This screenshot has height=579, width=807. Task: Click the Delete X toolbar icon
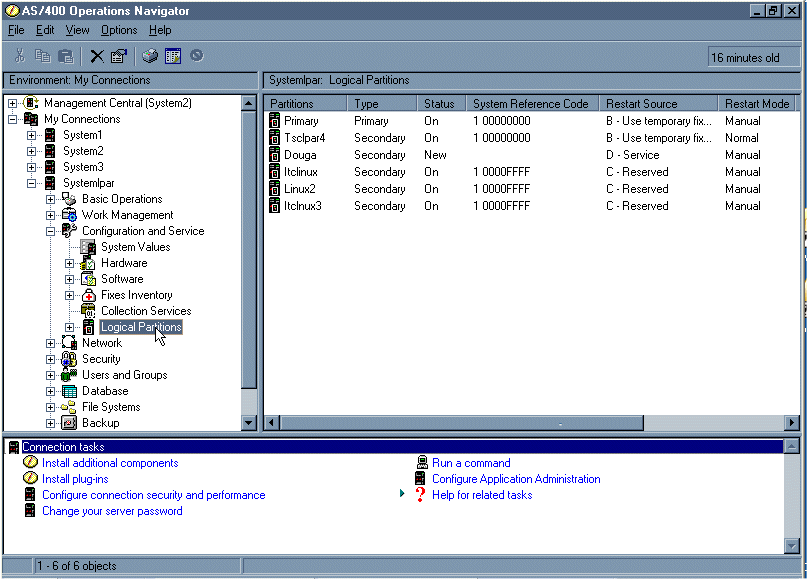tap(97, 56)
